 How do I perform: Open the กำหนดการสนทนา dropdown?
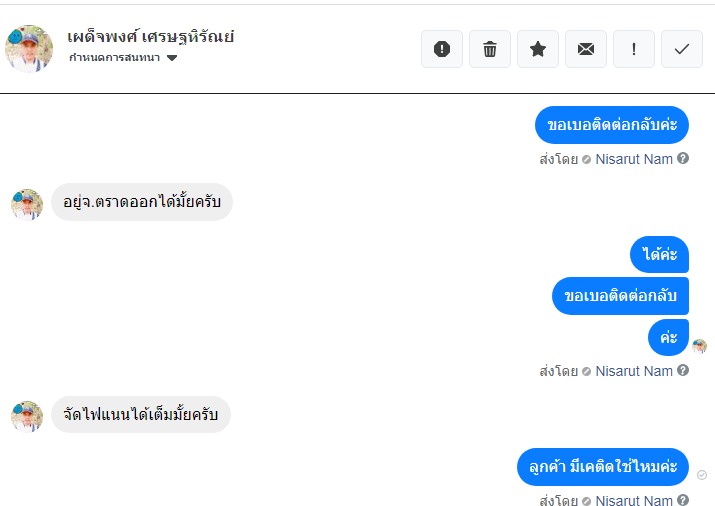click(114, 58)
